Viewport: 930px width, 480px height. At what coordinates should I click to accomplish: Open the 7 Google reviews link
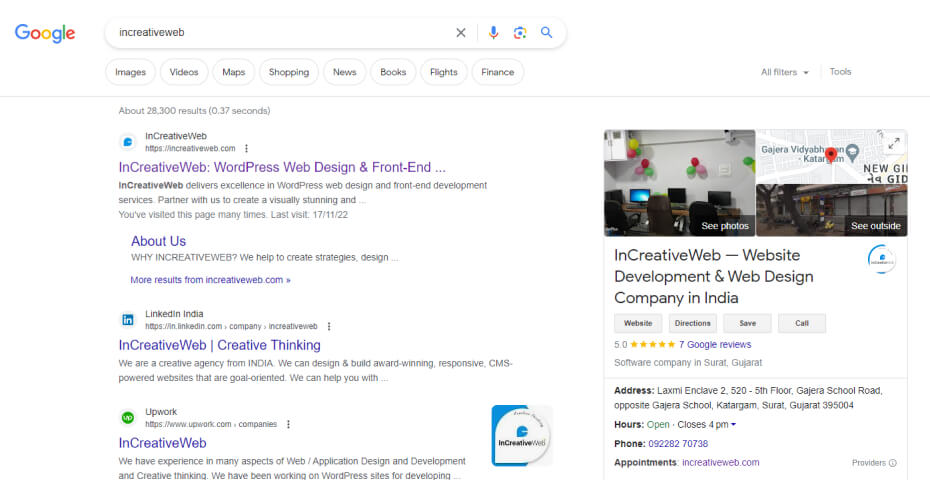pyautogui.click(x=715, y=344)
